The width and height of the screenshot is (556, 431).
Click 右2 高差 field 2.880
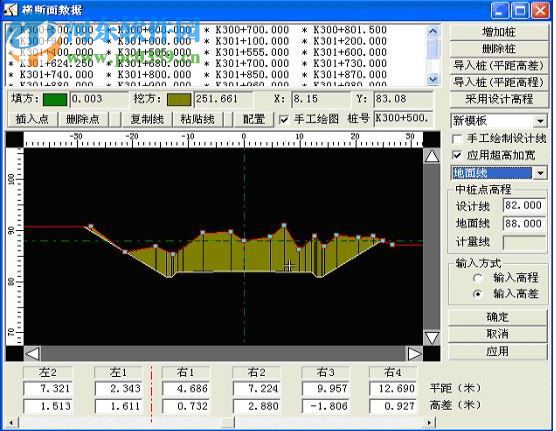point(257,406)
